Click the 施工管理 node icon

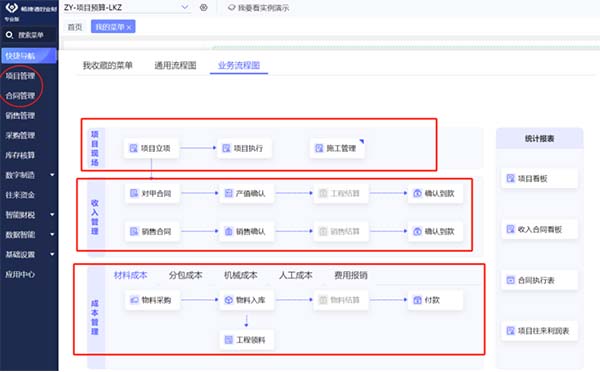coord(318,148)
